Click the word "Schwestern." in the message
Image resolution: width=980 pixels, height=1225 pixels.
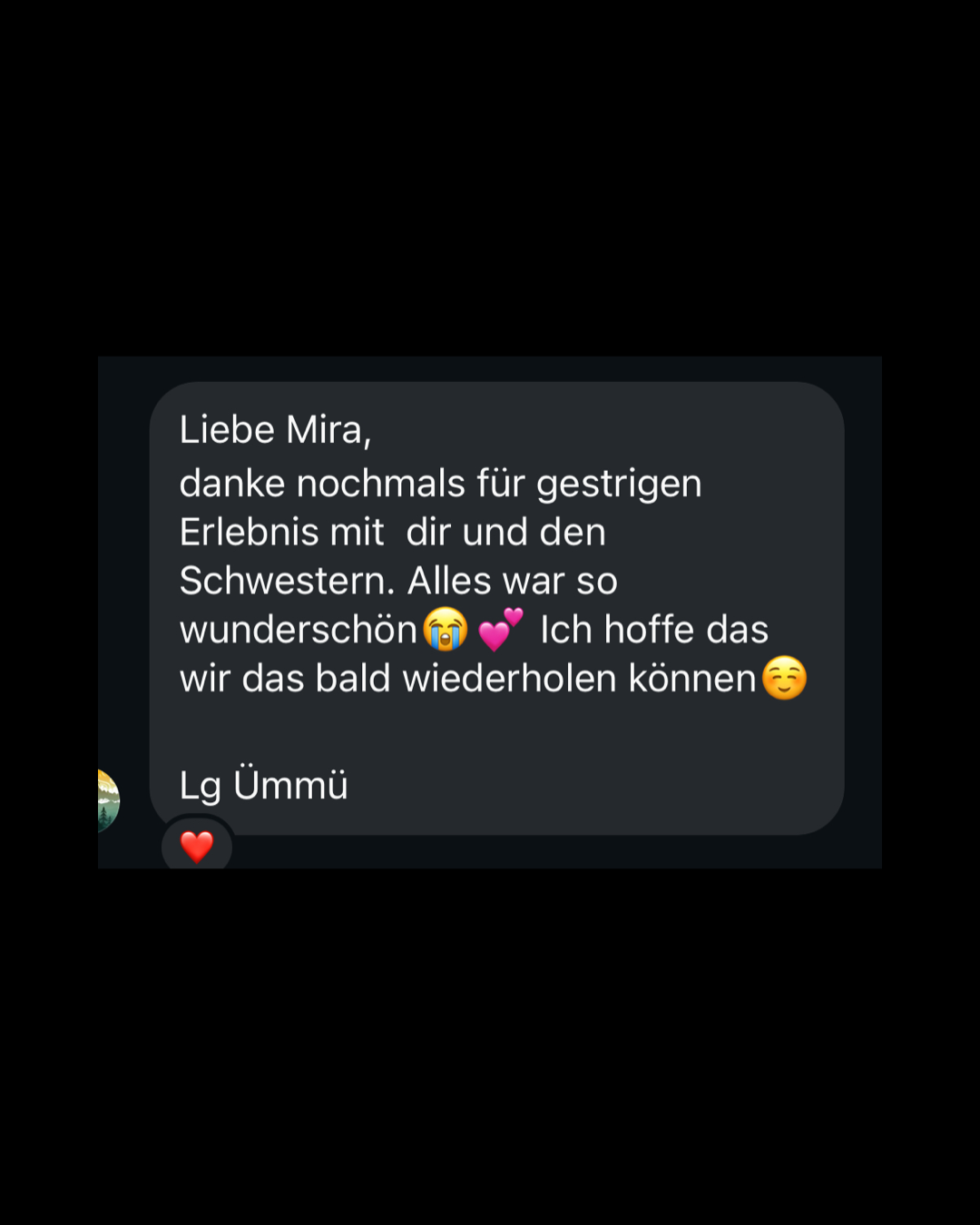(287, 581)
